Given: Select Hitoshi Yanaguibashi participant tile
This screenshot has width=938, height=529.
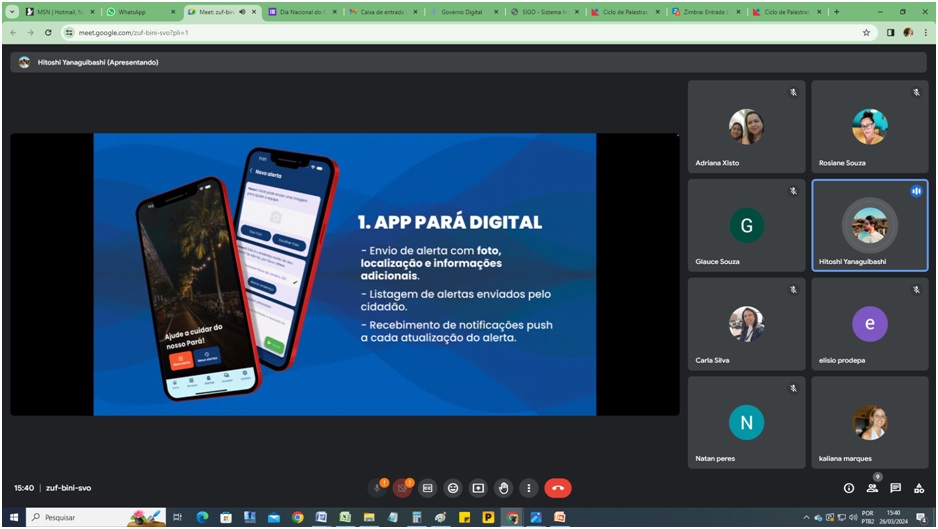Looking at the screenshot, I should (x=869, y=226).
